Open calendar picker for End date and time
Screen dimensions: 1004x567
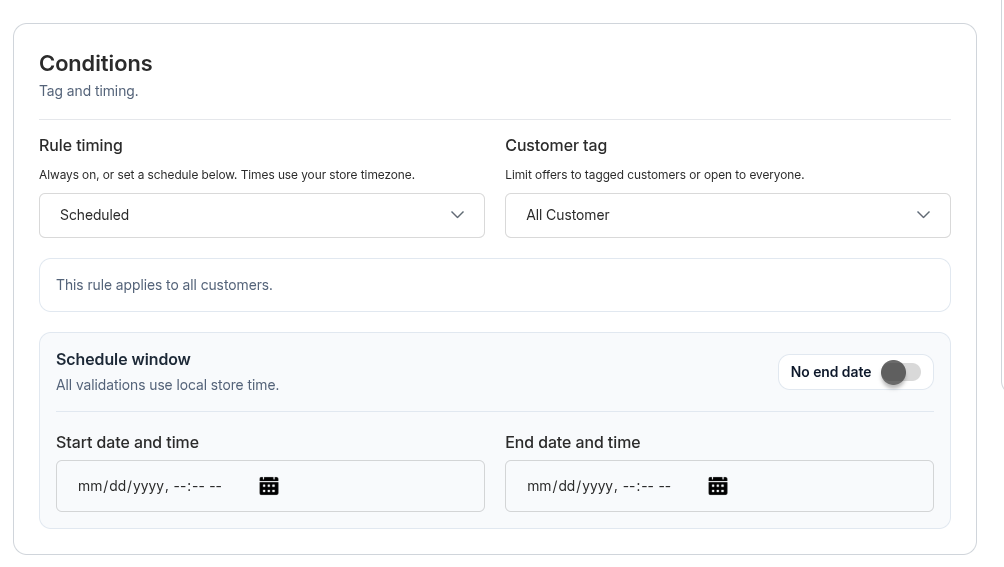(718, 486)
